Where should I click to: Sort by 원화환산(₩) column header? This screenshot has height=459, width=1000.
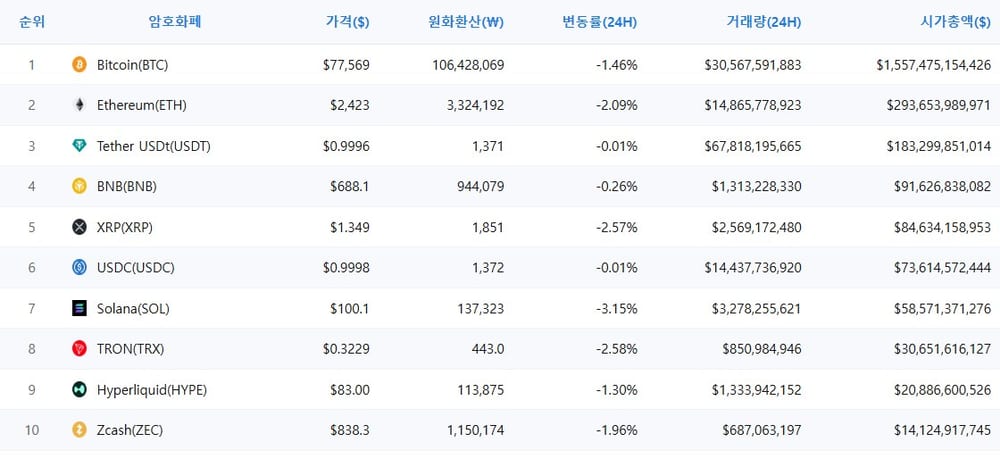pos(466,22)
